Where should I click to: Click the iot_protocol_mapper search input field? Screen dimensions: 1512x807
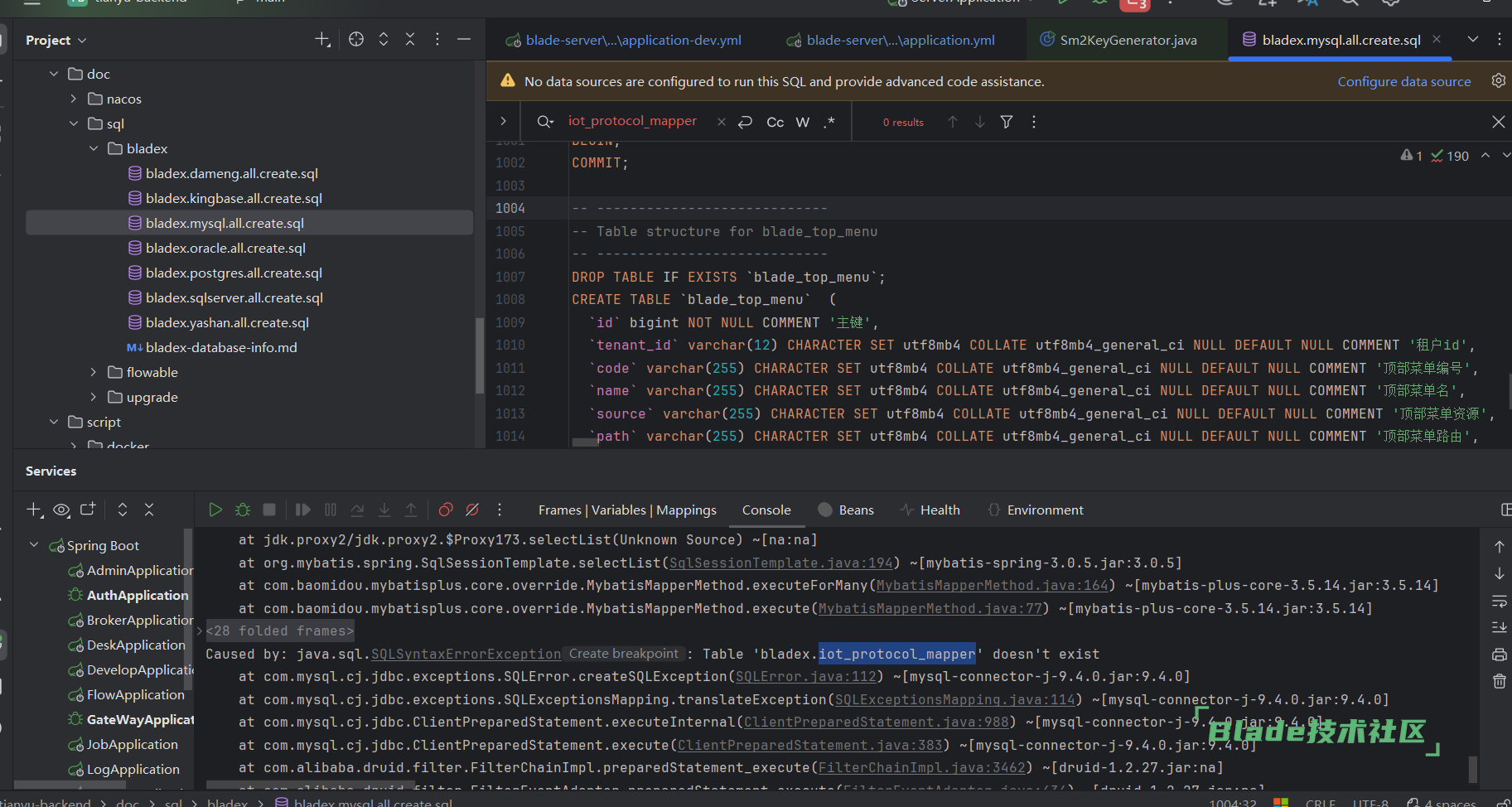pyautogui.click(x=632, y=121)
